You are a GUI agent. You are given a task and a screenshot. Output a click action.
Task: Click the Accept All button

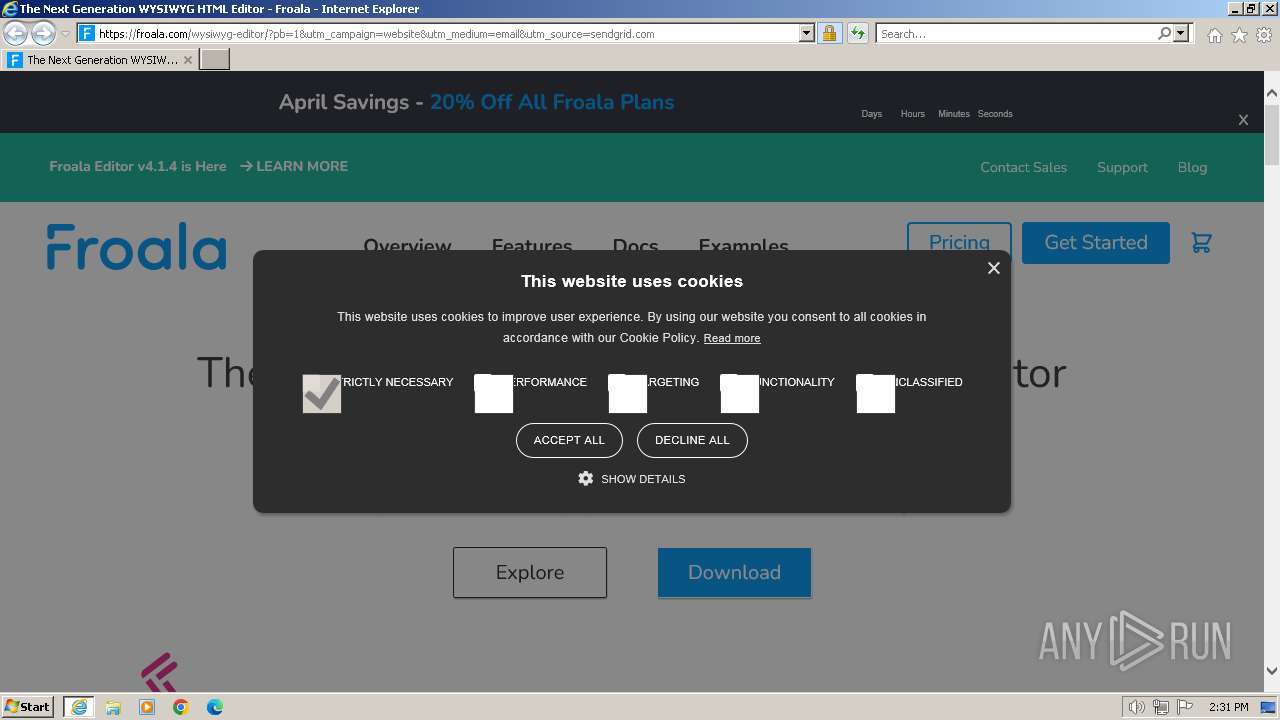569,440
